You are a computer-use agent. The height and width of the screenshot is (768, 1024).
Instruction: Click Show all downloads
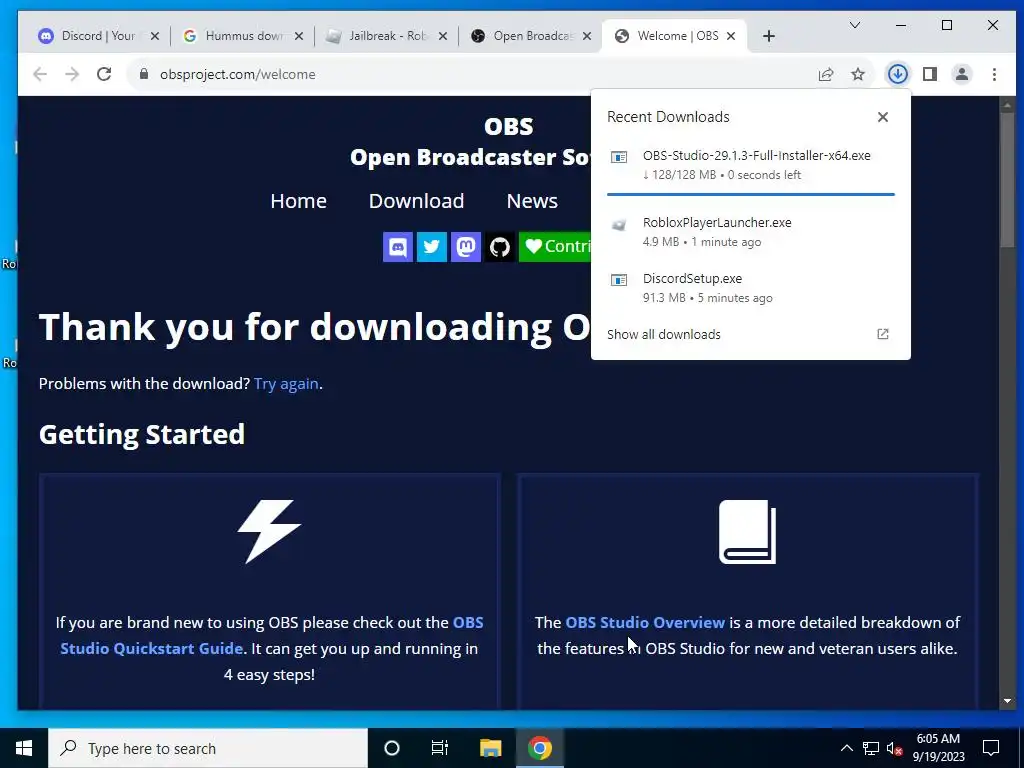pos(664,334)
